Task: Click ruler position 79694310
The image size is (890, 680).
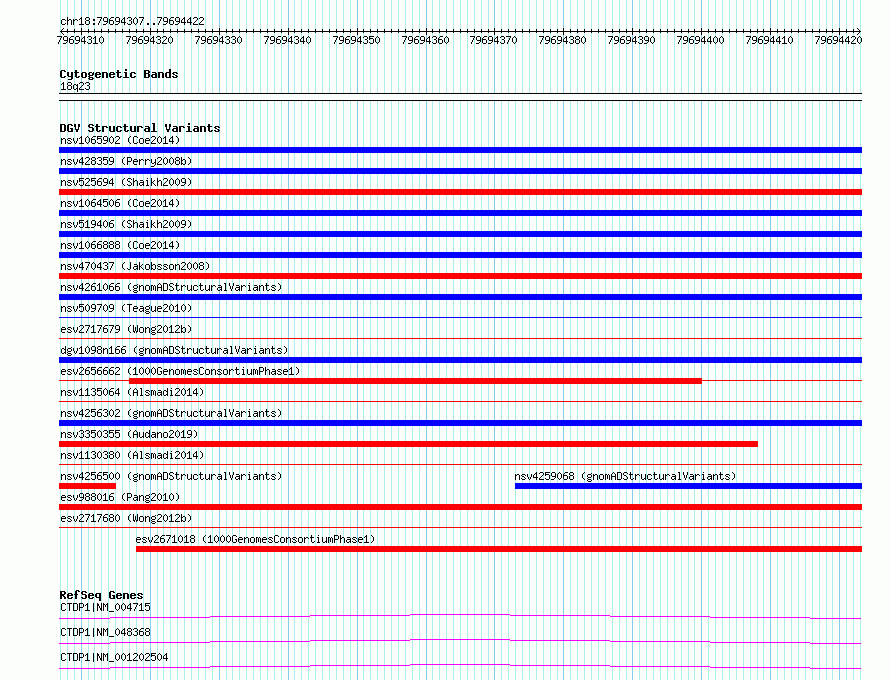Action: pos(81,40)
